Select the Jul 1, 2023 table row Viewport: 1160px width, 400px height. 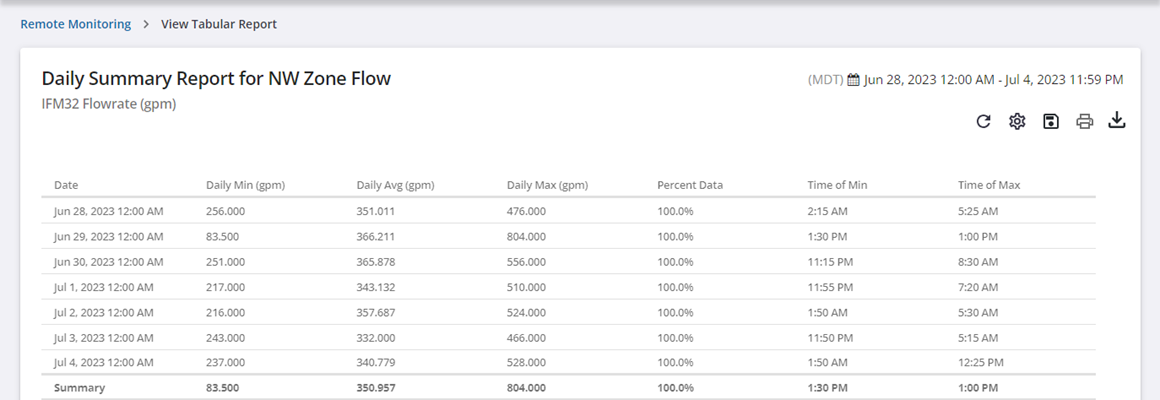coord(105,287)
